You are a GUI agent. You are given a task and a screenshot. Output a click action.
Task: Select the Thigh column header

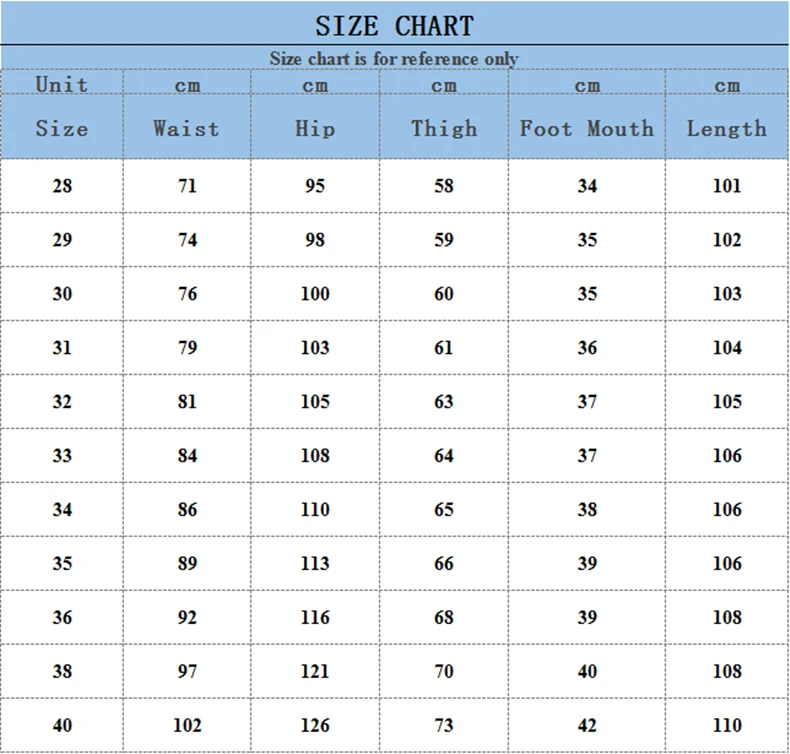[x=444, y=128]
